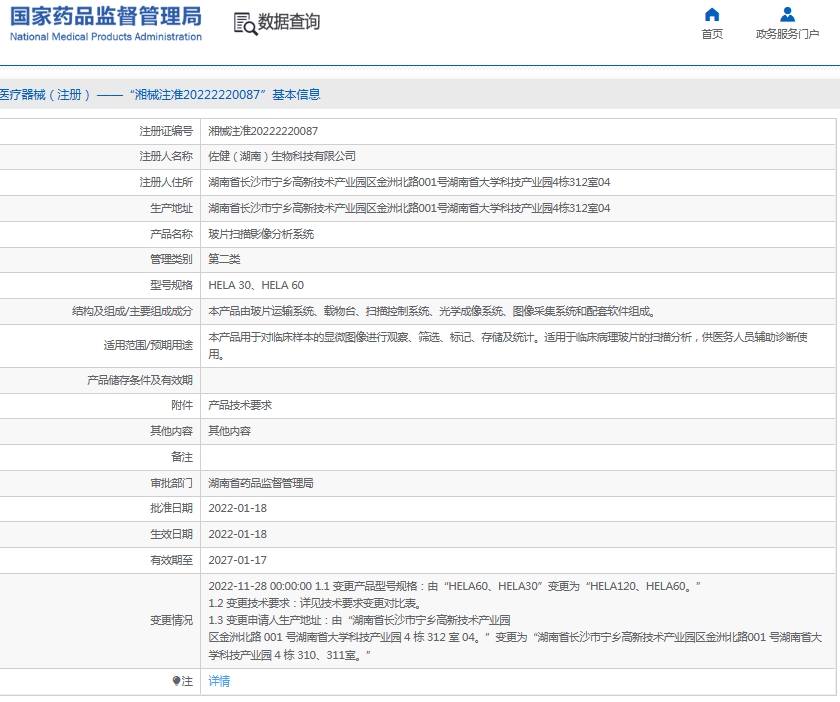Click the 注册证编号 label
Image resolution: width=840 pixels, height=702 pixels.
pos(166,131)
